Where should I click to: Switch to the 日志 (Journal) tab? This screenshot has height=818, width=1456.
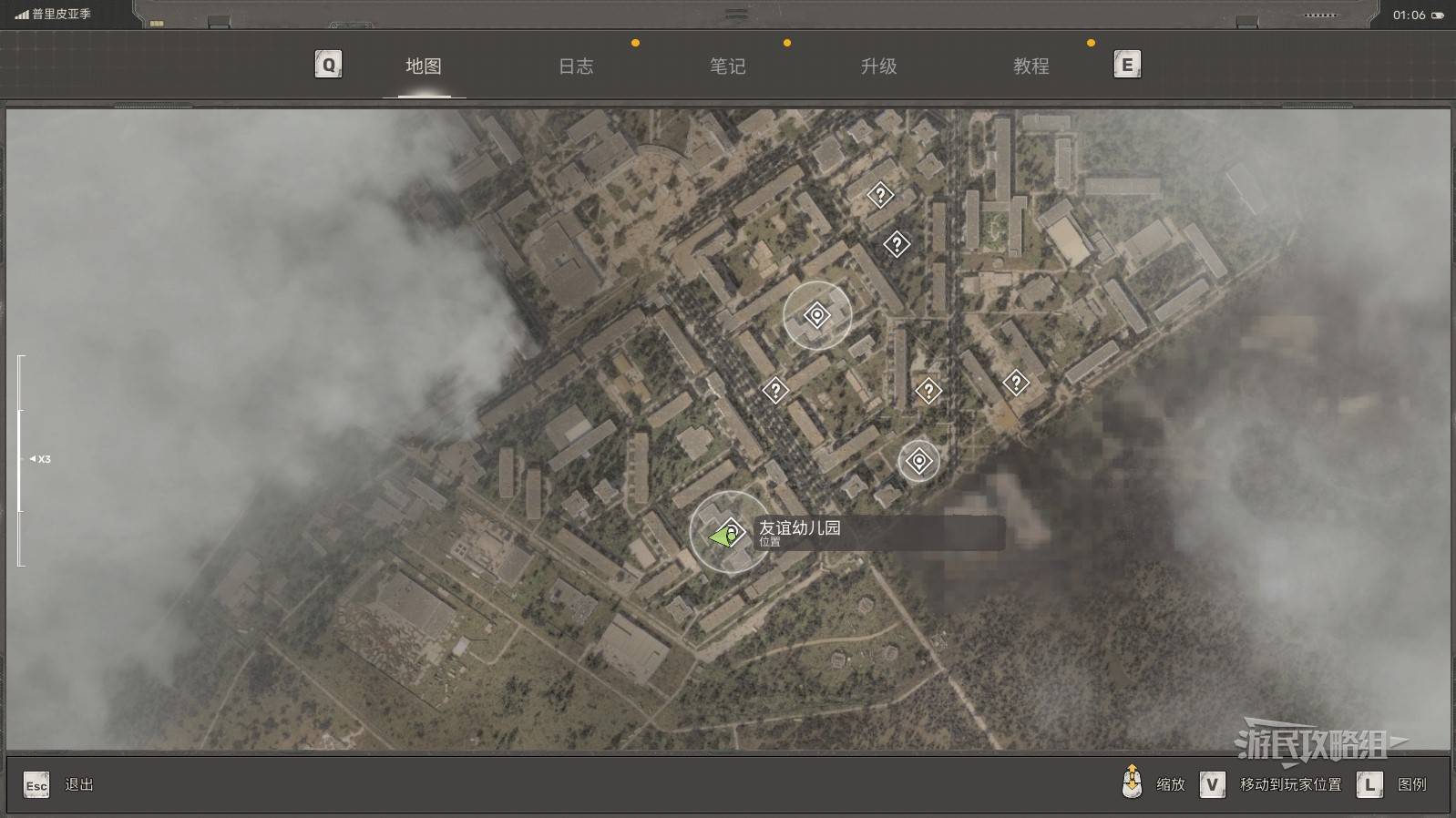pyautogui.click(x=576, y=66)
